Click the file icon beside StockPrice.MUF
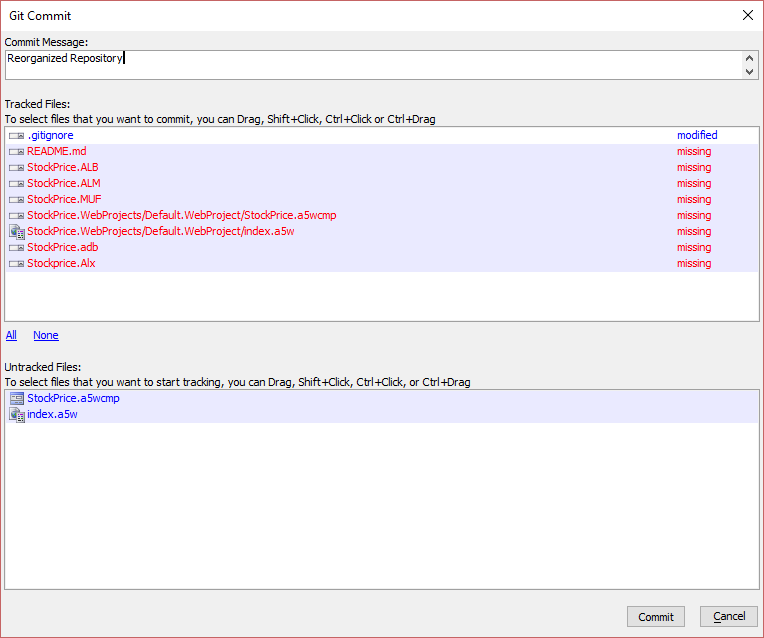 (17, 200)
